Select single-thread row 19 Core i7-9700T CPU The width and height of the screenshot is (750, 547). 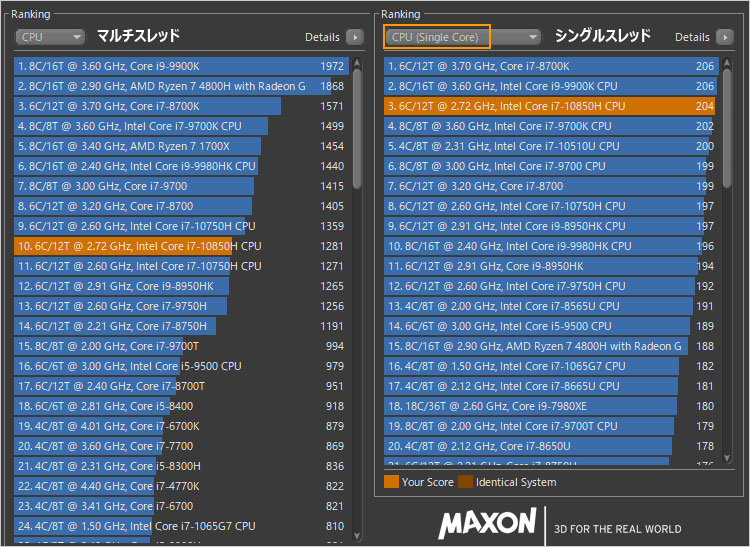pos(551,426)
